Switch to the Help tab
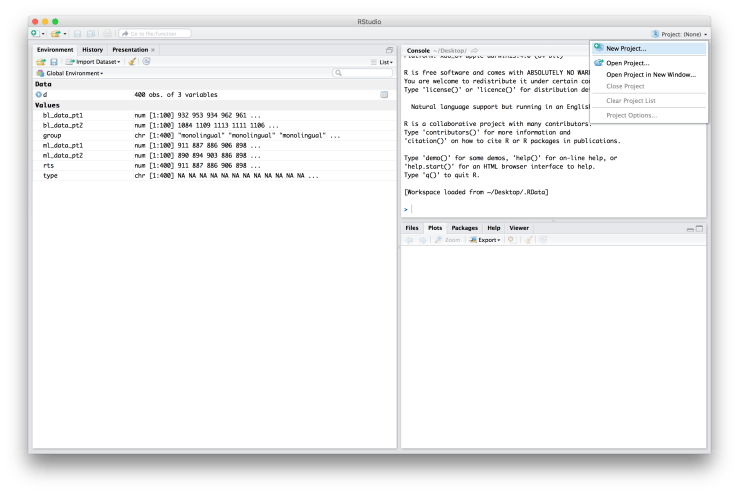Viewport: 739px width, 494px height. [x=493, y=228]
